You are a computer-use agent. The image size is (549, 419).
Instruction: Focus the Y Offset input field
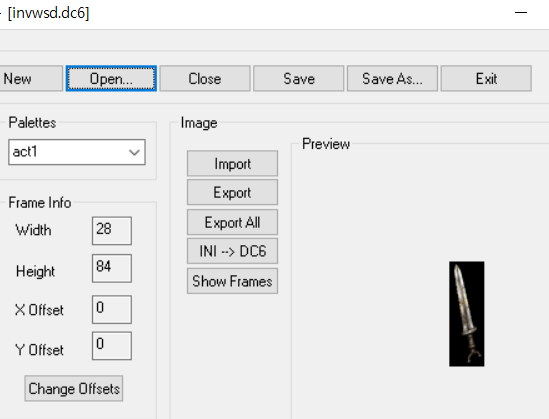[x=112, y=346]
